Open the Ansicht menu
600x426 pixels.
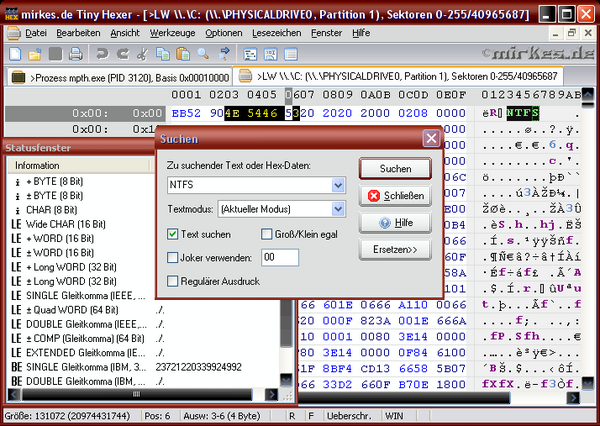pos(125,33)
